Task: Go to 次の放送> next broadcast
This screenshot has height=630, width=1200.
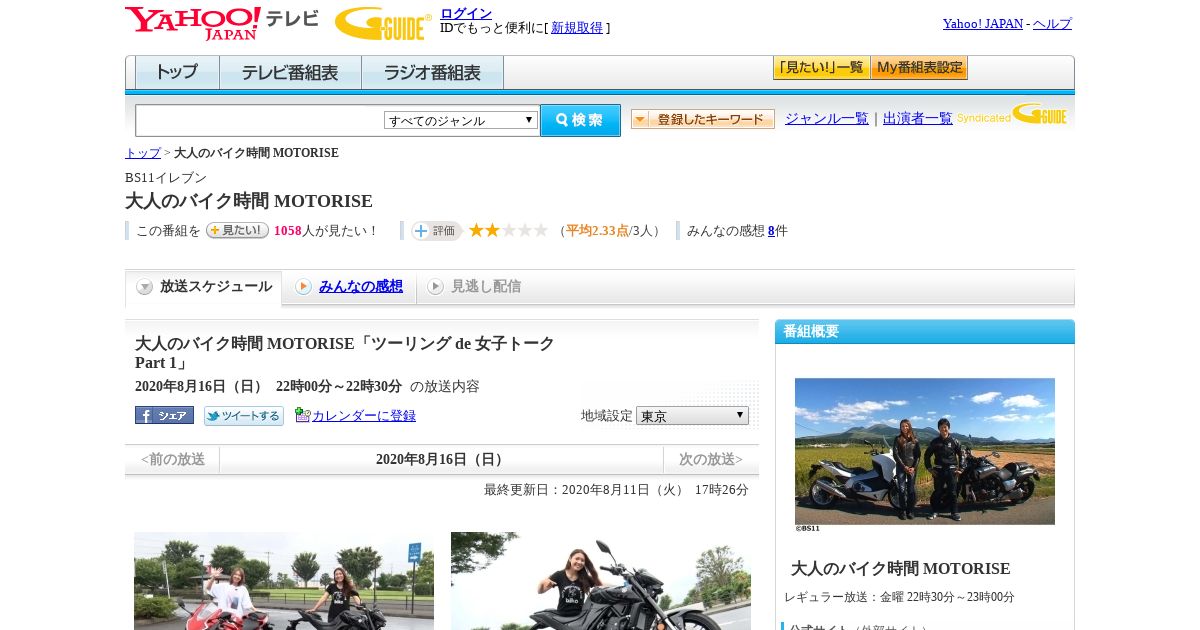Action: (x=711, y=460)
